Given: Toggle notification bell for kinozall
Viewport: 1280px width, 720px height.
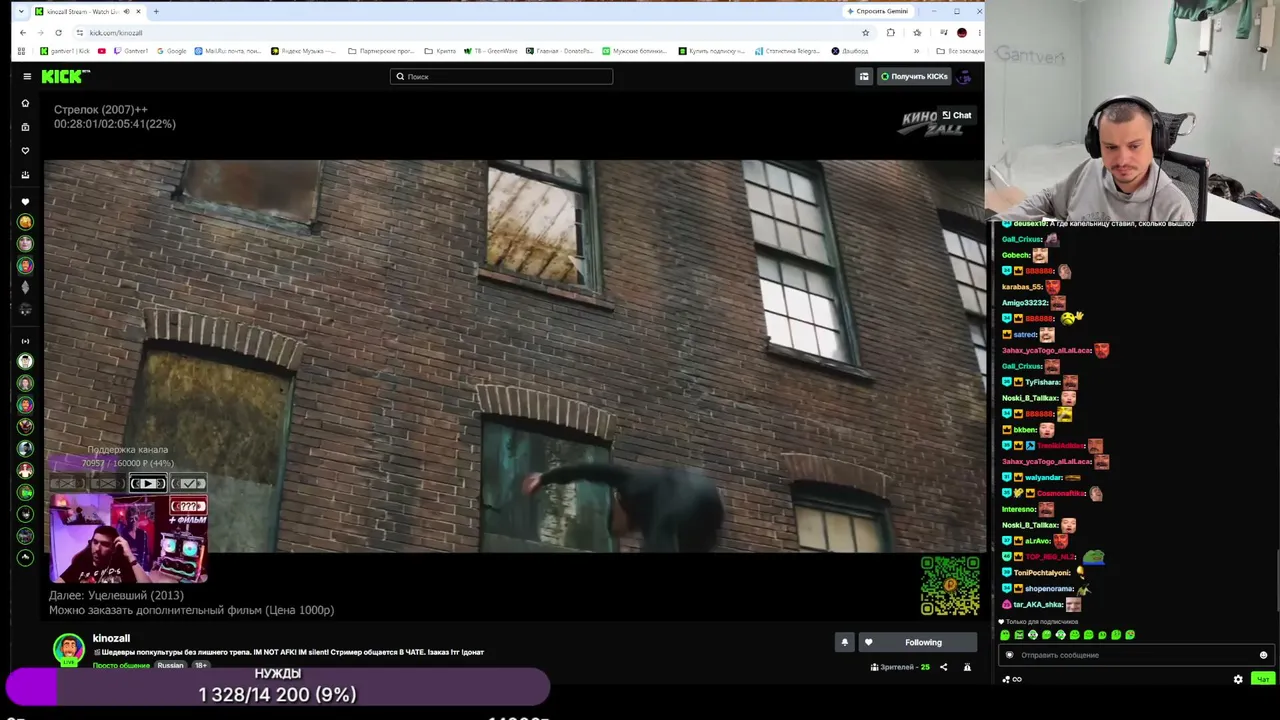Looking at the screenshot, I should pyautogui.click(x=844, y=642).
